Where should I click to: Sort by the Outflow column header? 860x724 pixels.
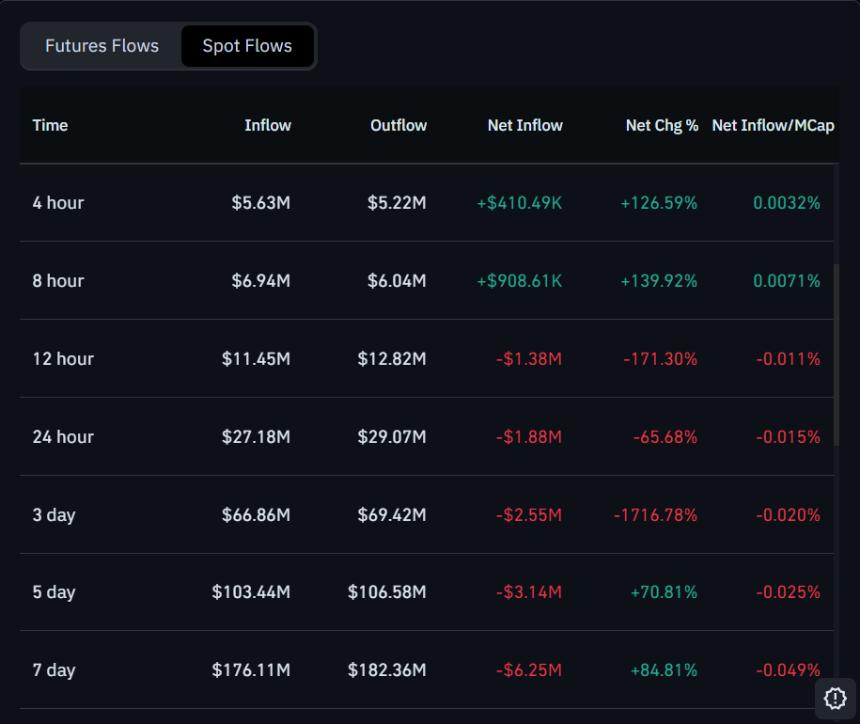coord(398,125)
